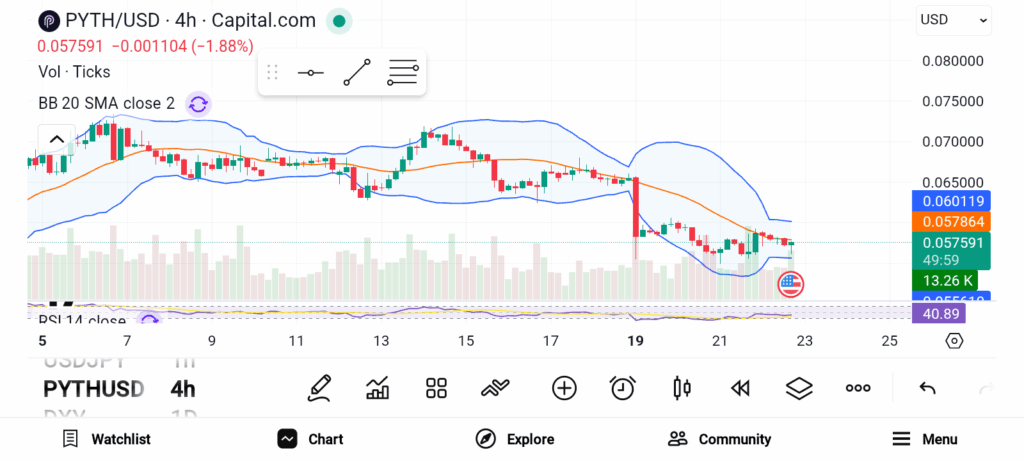Change chart type via candlestick icon

click(682, 388)
